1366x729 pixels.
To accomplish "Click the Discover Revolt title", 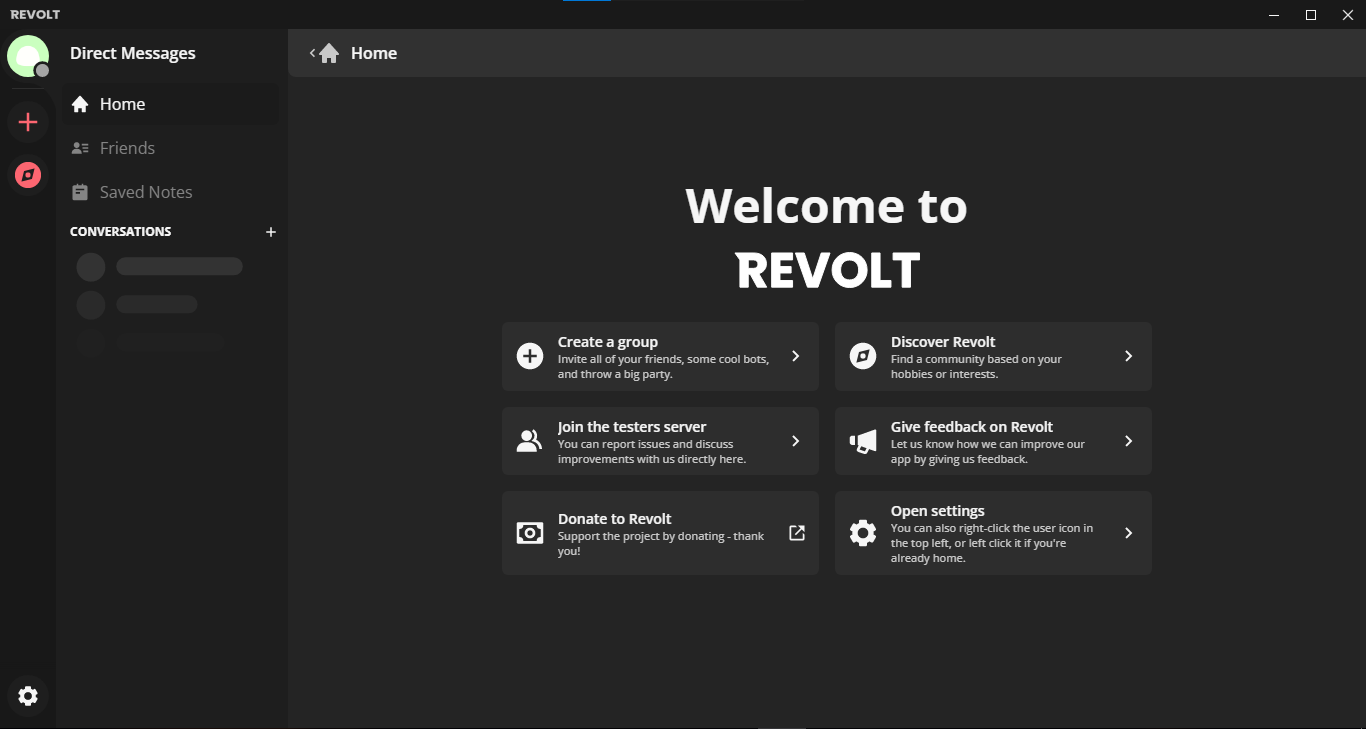I will click(x=943, y=342).
